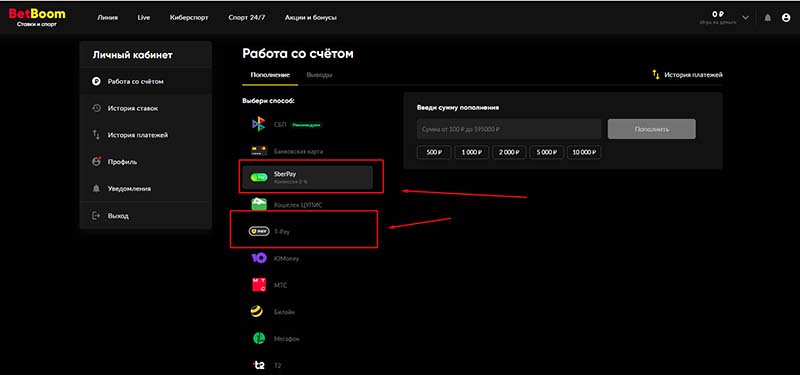Viewport: 800px width, 375px height.
Task: Select the ЮMoney payment method
Action: point(307,258)
